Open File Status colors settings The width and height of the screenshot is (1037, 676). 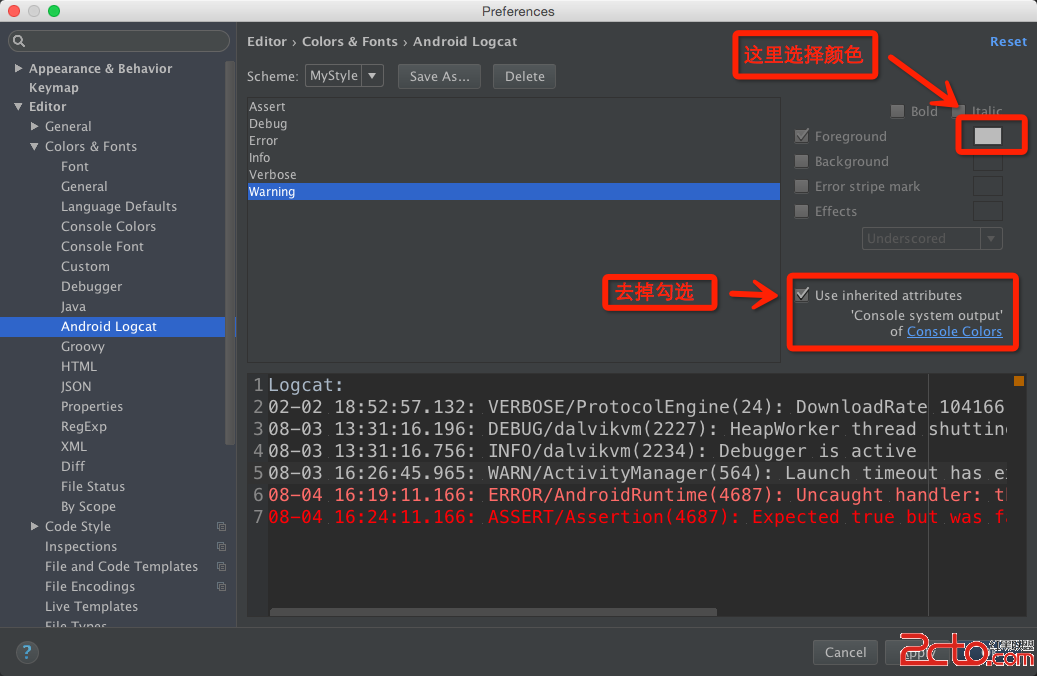click(93, 486)
